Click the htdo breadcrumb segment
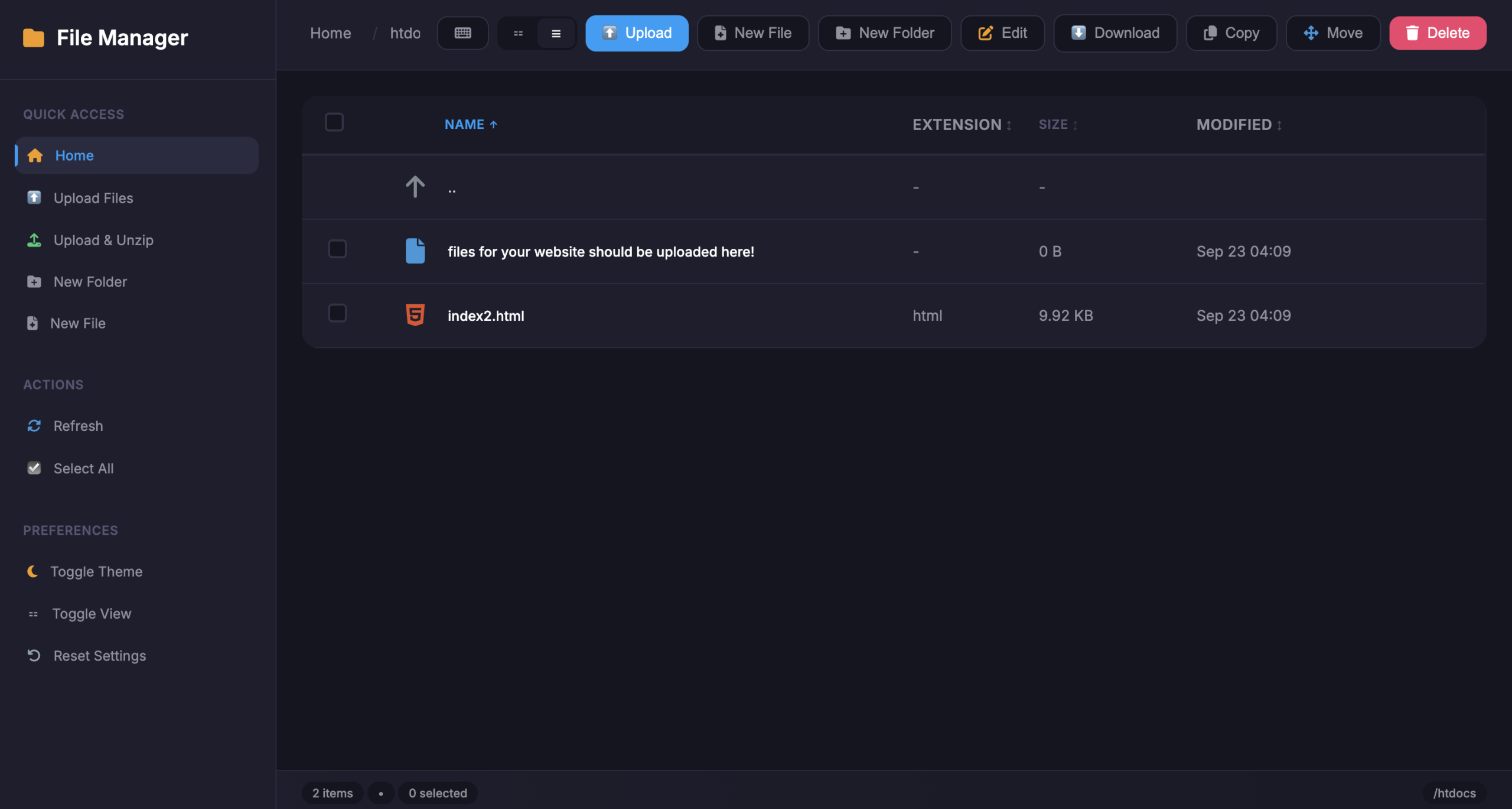Screen dimensions: 1512x809 coord(405,33)
